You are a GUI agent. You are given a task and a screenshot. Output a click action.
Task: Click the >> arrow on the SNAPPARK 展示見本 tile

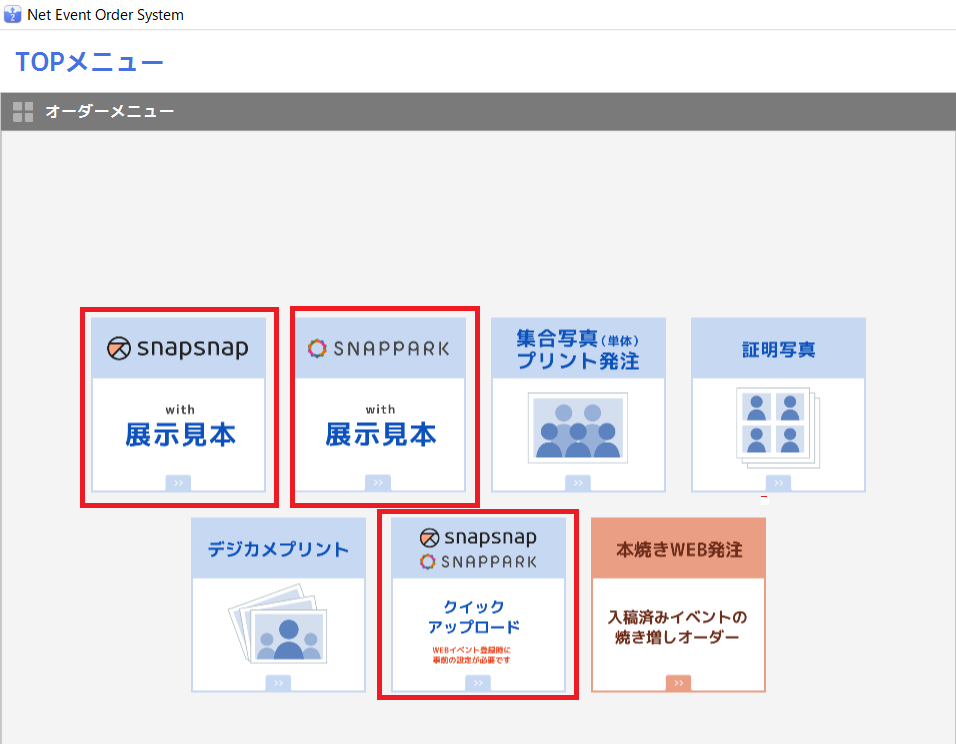point(378,482)
